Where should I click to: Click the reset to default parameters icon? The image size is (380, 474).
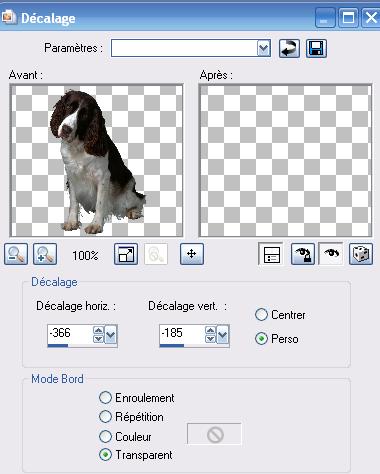coord(289,49)
